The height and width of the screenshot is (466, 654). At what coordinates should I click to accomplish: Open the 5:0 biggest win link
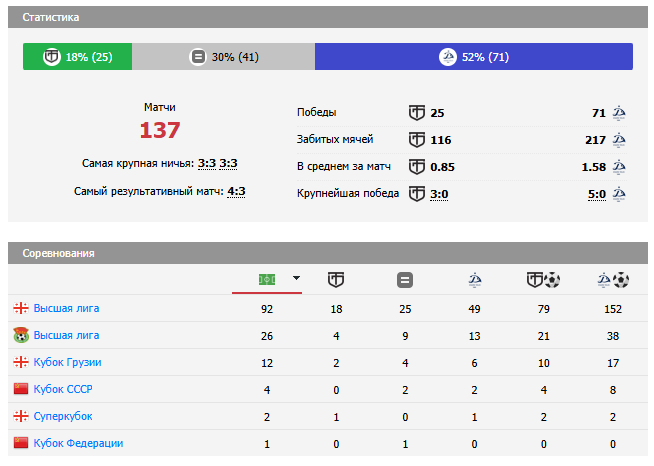596,194
